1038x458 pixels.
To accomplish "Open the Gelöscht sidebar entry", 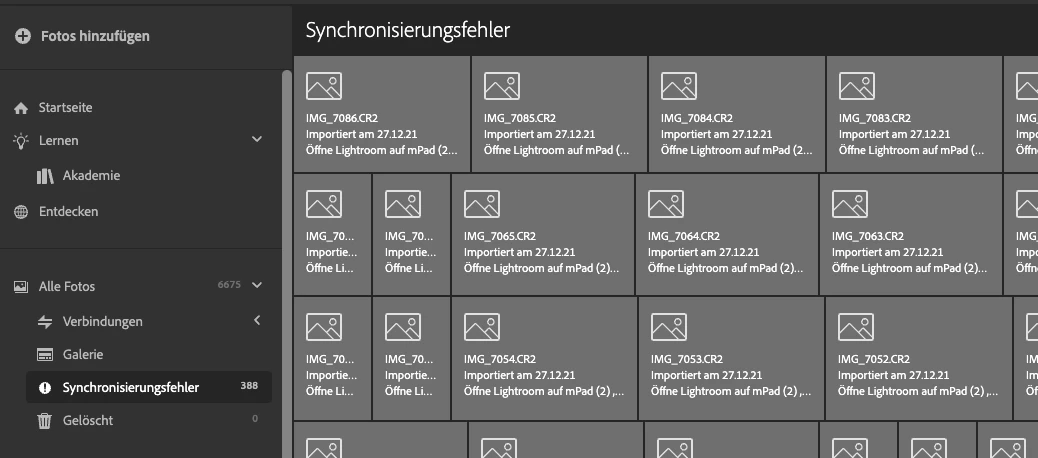I will tap(87, 420).
